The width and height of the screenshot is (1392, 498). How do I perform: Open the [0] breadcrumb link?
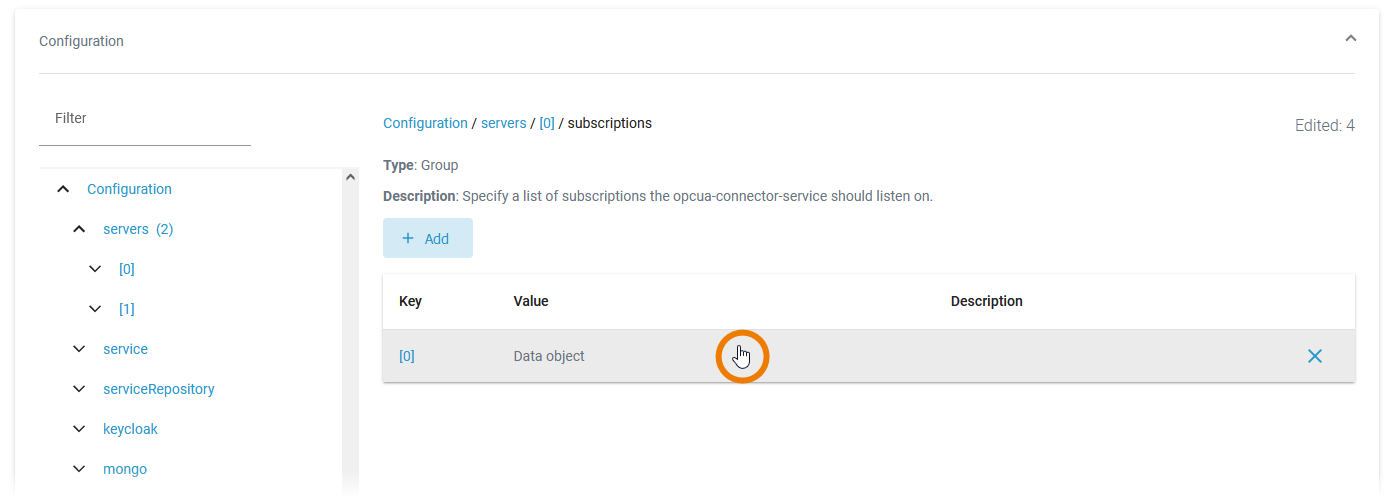click(547, 123)
